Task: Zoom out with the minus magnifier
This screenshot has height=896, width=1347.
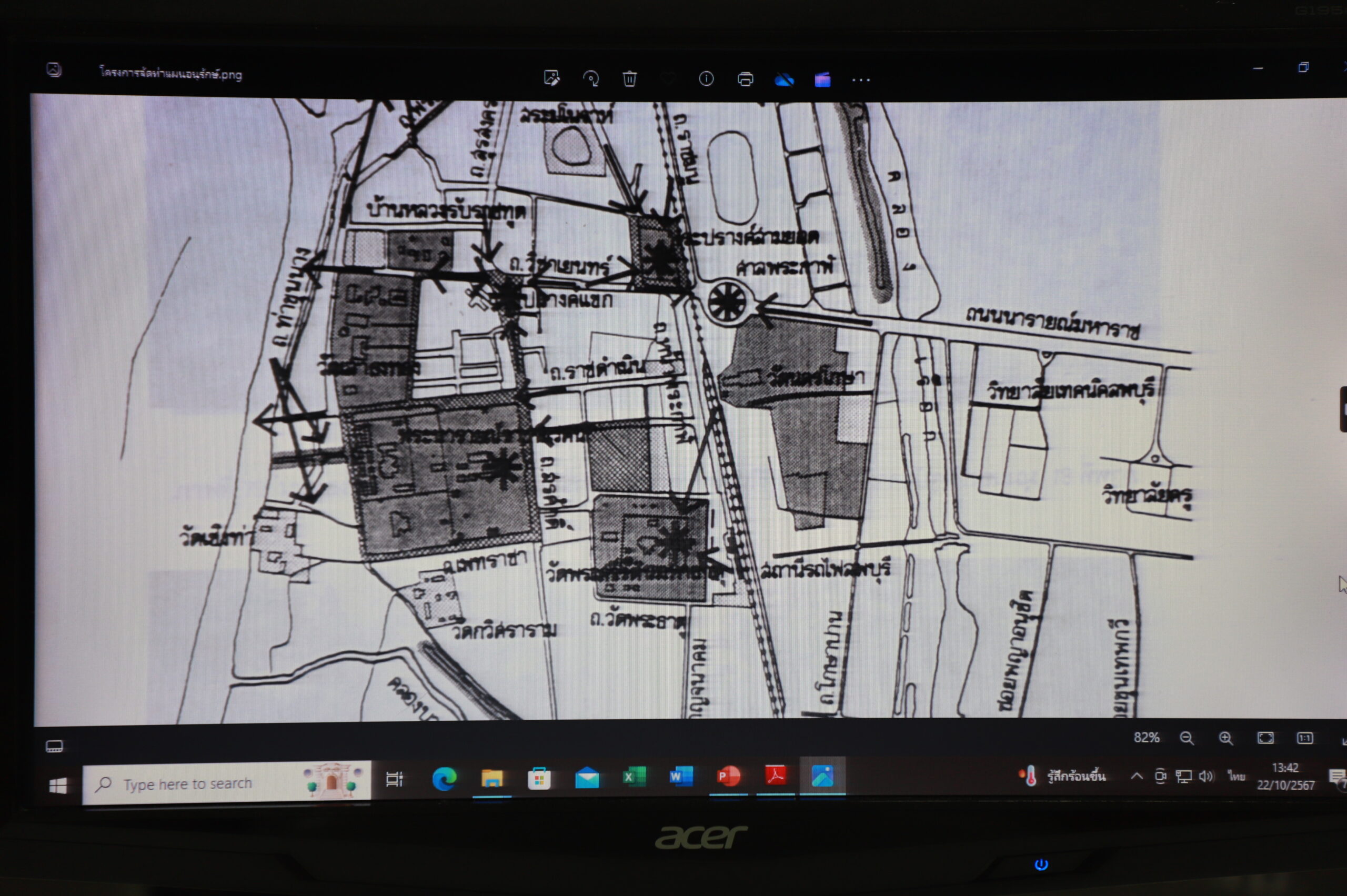Action: tap(1187, 738)
